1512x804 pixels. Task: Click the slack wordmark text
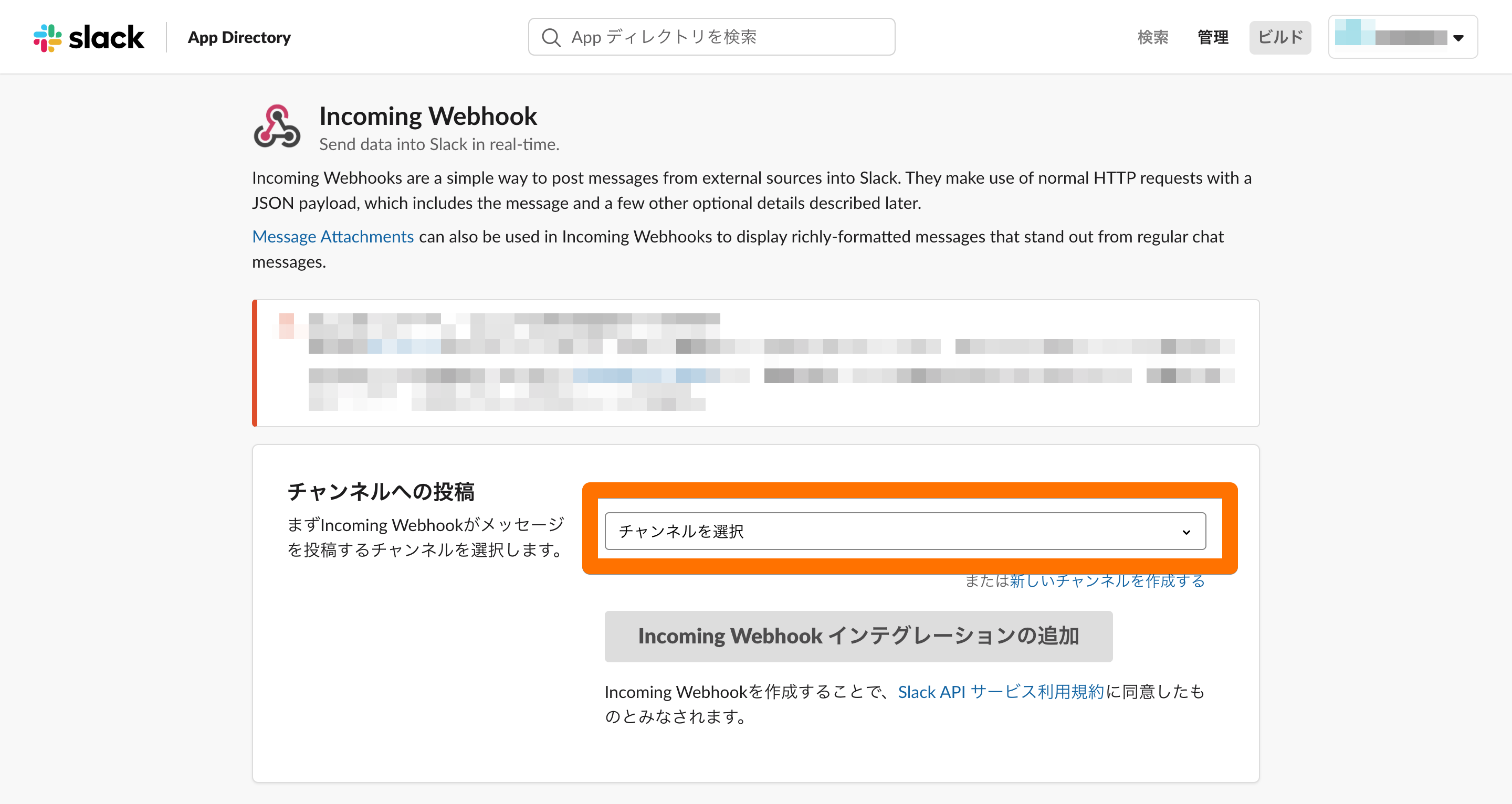pos(106,38)
